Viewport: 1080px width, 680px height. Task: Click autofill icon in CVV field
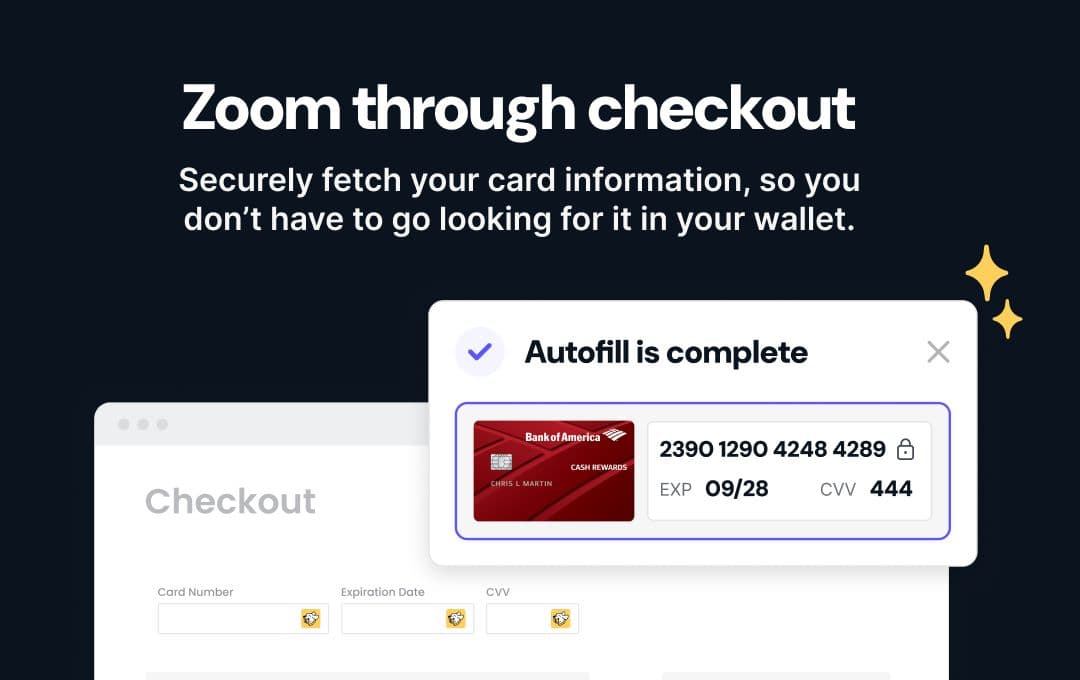(561, 619)
